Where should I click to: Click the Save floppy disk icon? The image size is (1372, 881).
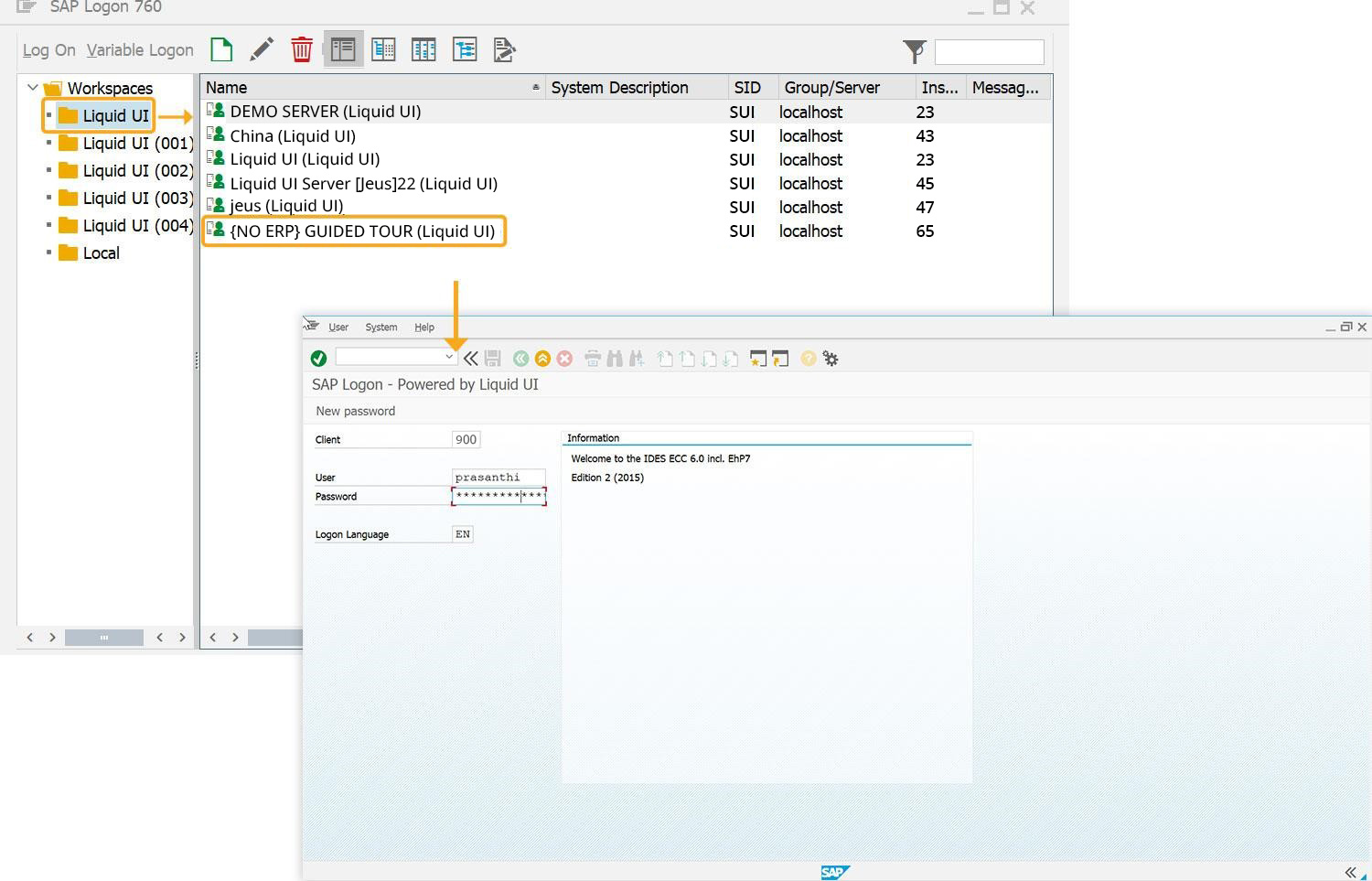pyautogui.click(x=493, y=359)
